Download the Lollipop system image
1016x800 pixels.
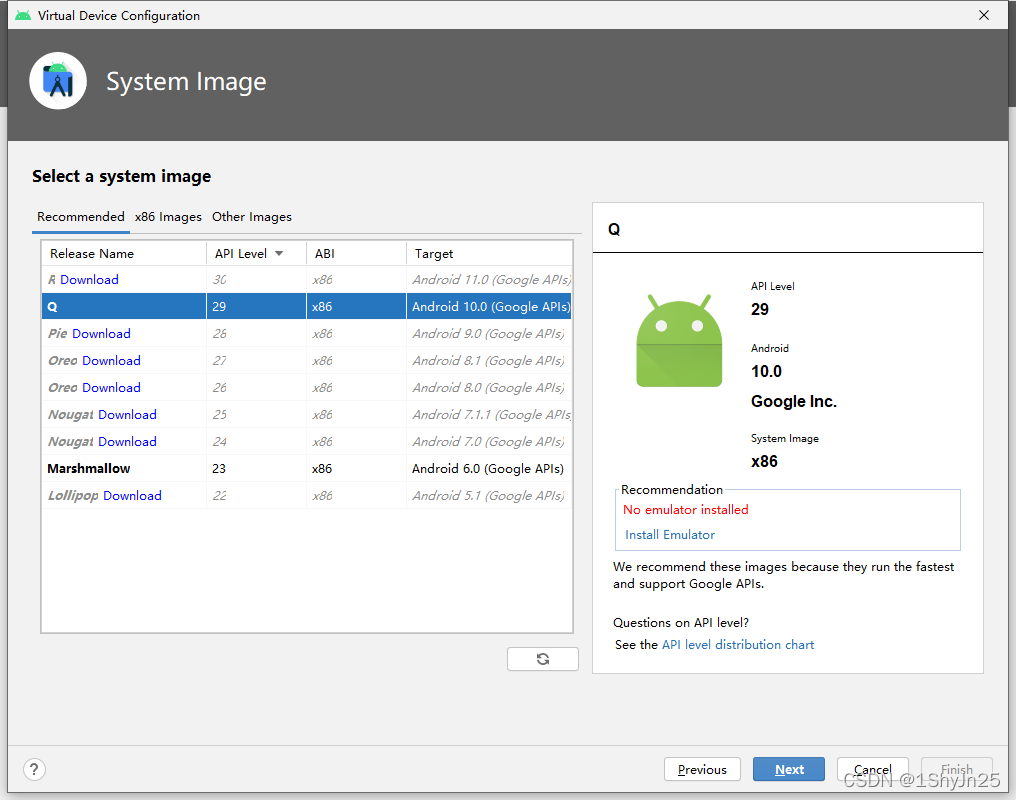tap(132, 496)
